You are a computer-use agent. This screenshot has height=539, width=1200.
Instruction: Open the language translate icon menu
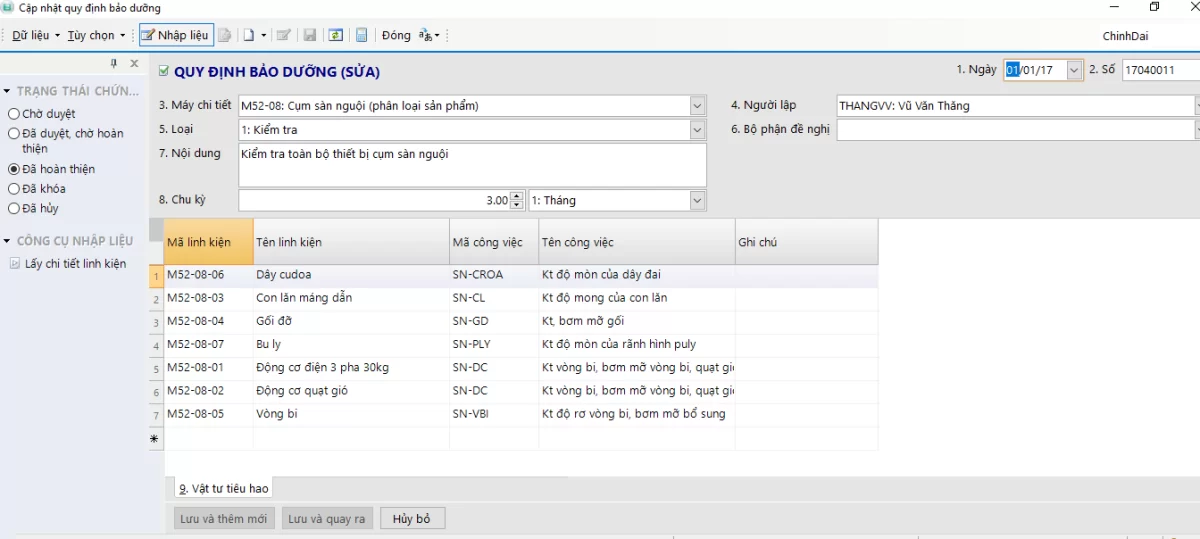pyautogui.click(x=428, y=35)
